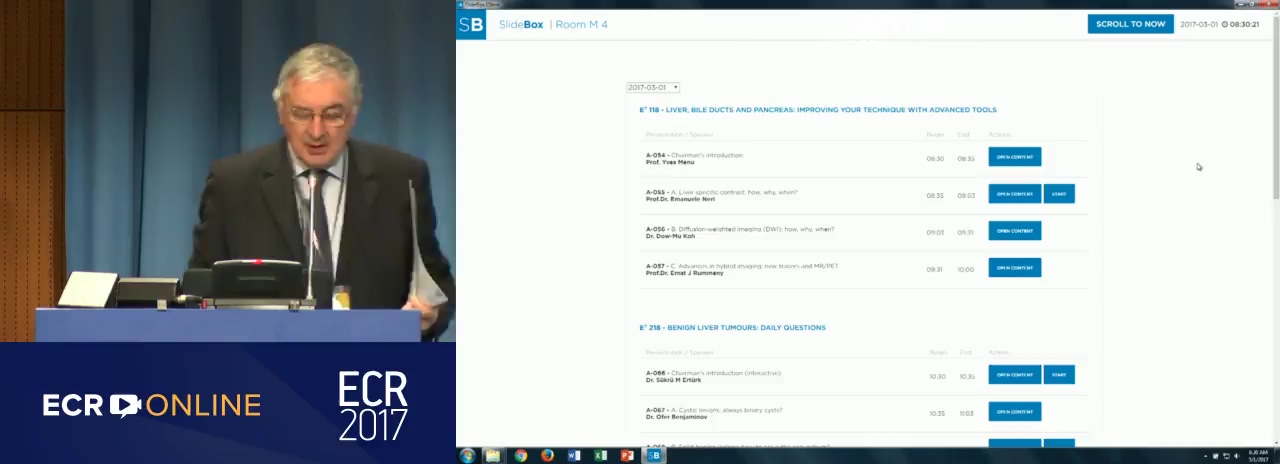The width and height of the screenshot is (1280, 464).
Task: Select speaker name Prof. Yves Menu
Action: pos(670,162)
